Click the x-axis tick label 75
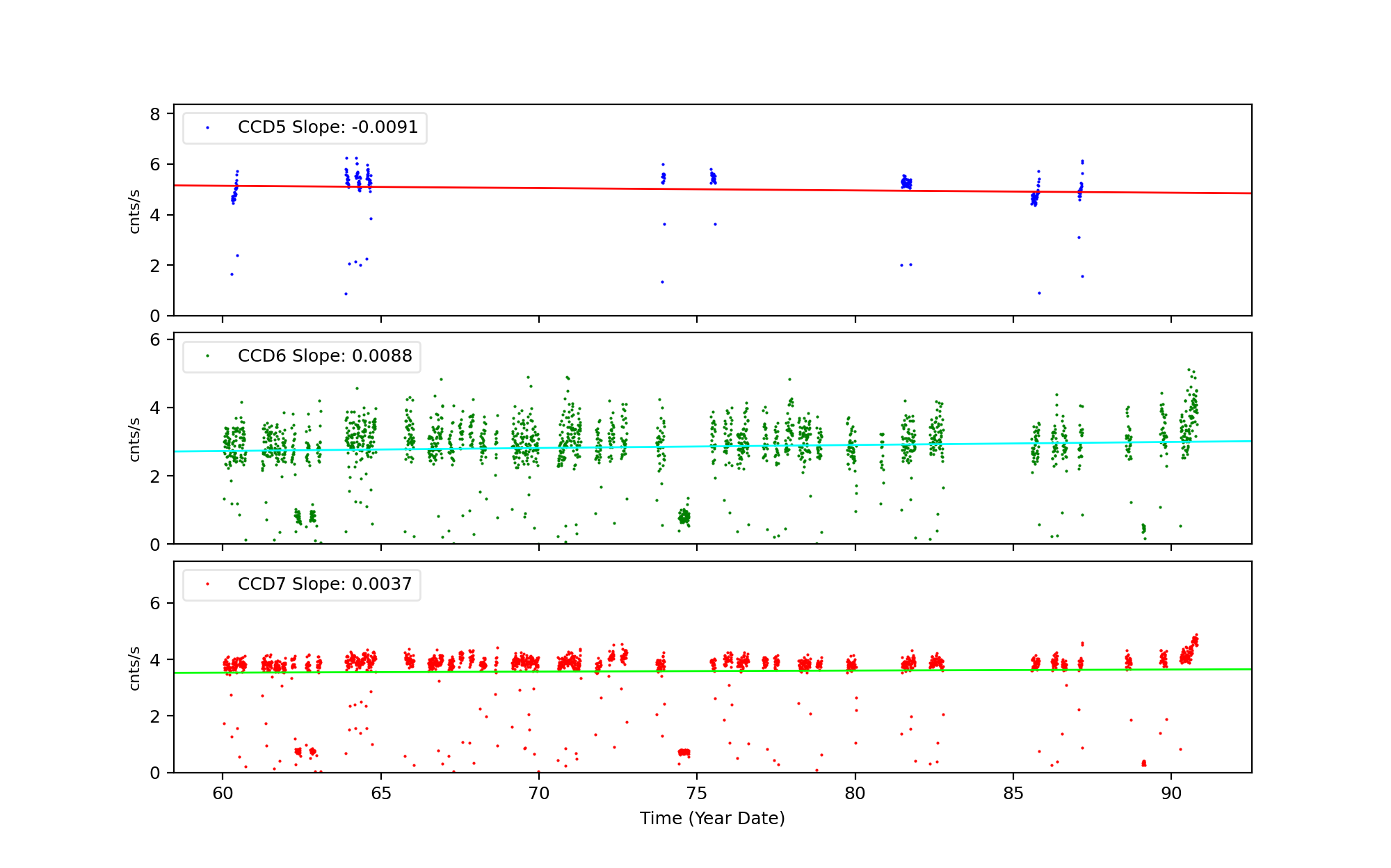The width and height of the screenshot is (1391, 868). click(x=697, y=794)
